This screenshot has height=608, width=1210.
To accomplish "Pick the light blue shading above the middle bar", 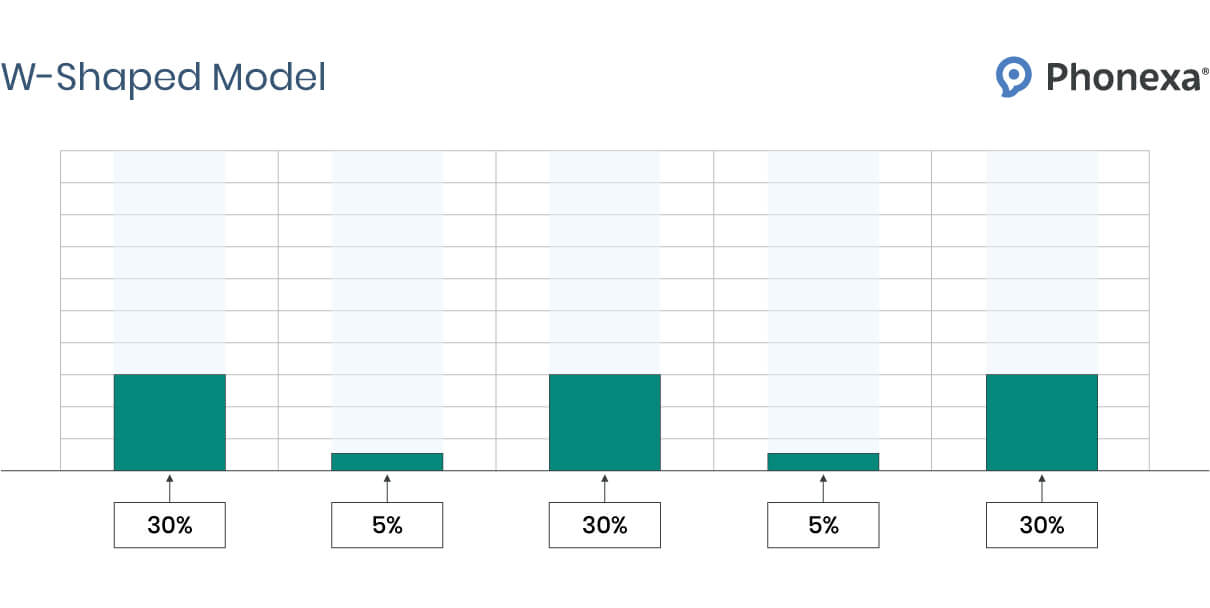I will click(605, 262).
